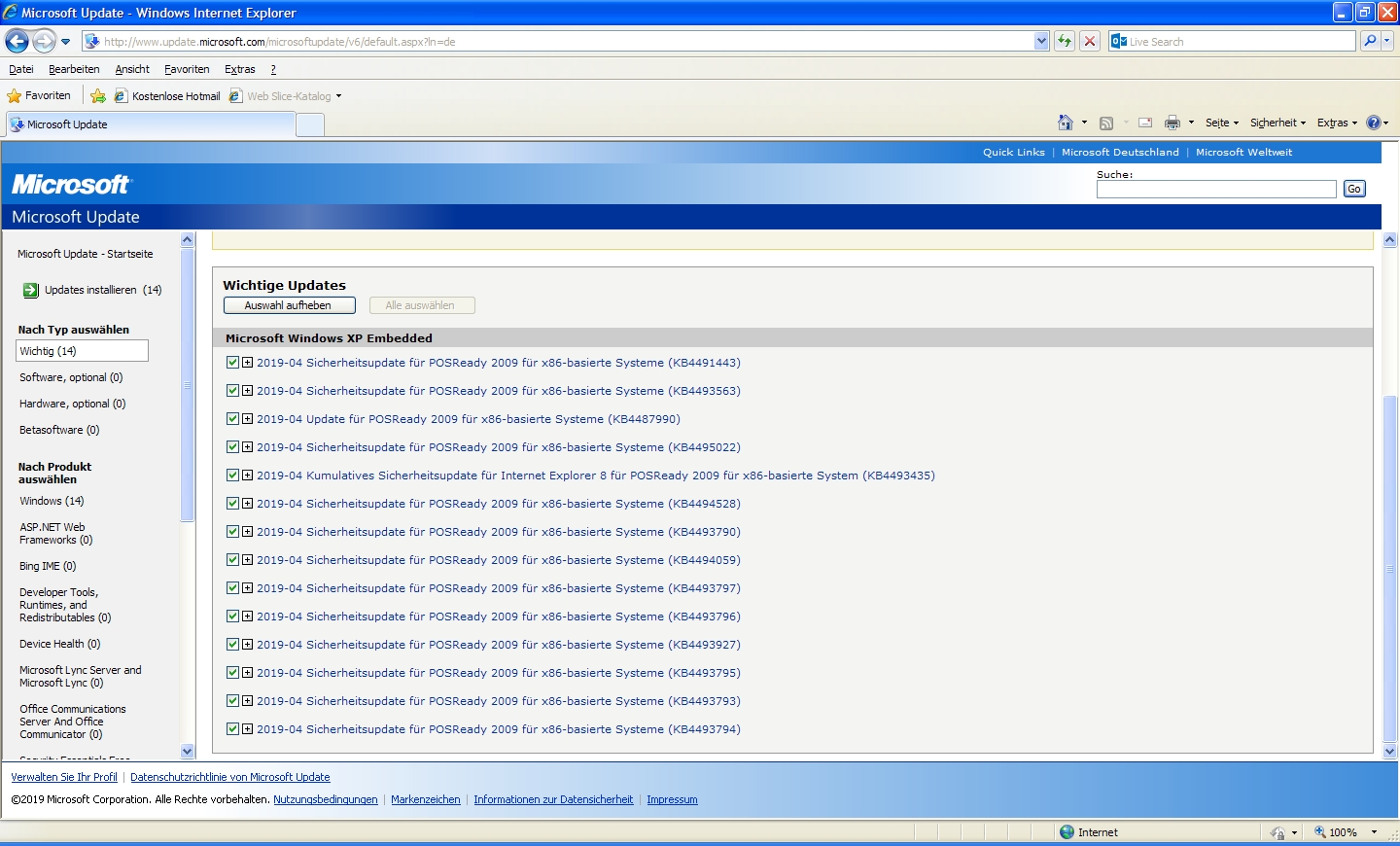The width and height of the screenshot is (1400, 846).
Task: Select the Microsoft Update browser tab
Action: [x=150, y=124]
